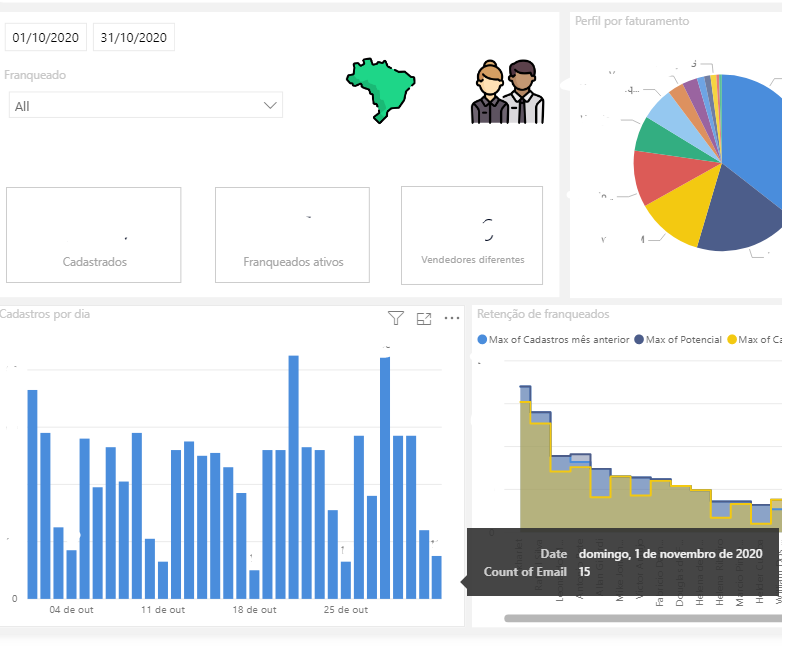Click the Count of Email tooltip value 15
Image resolution: width=792 pixels, height=657 pixels.
coord(584,572)
